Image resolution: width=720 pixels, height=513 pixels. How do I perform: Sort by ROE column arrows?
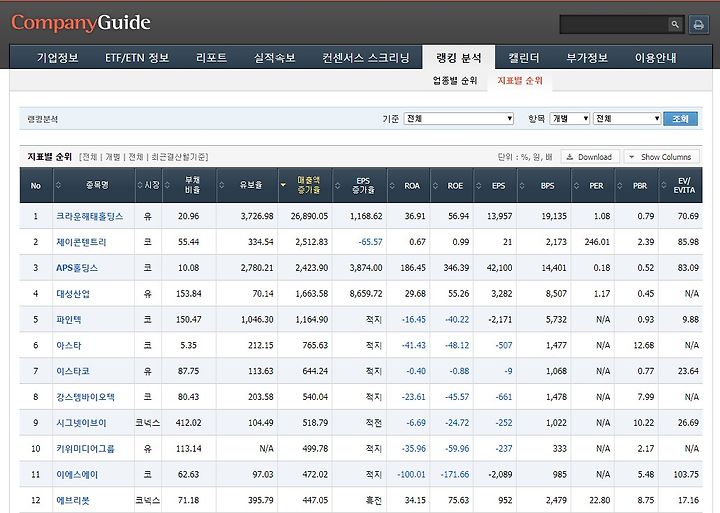click(x=435, y=186)
